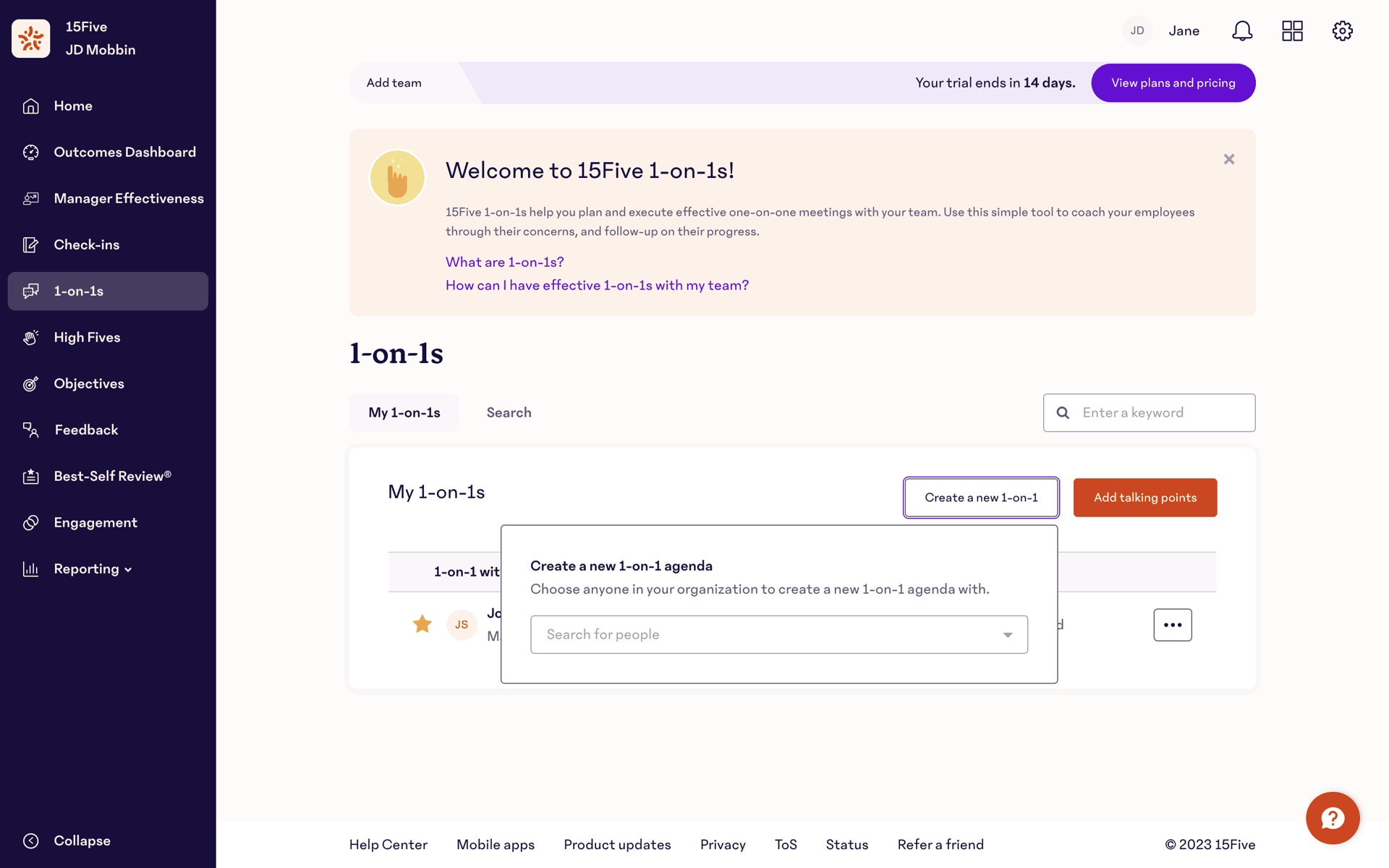Open Privacy footer link
Viewport: 1389px width, 868px height.
click(x=723, y=844)
